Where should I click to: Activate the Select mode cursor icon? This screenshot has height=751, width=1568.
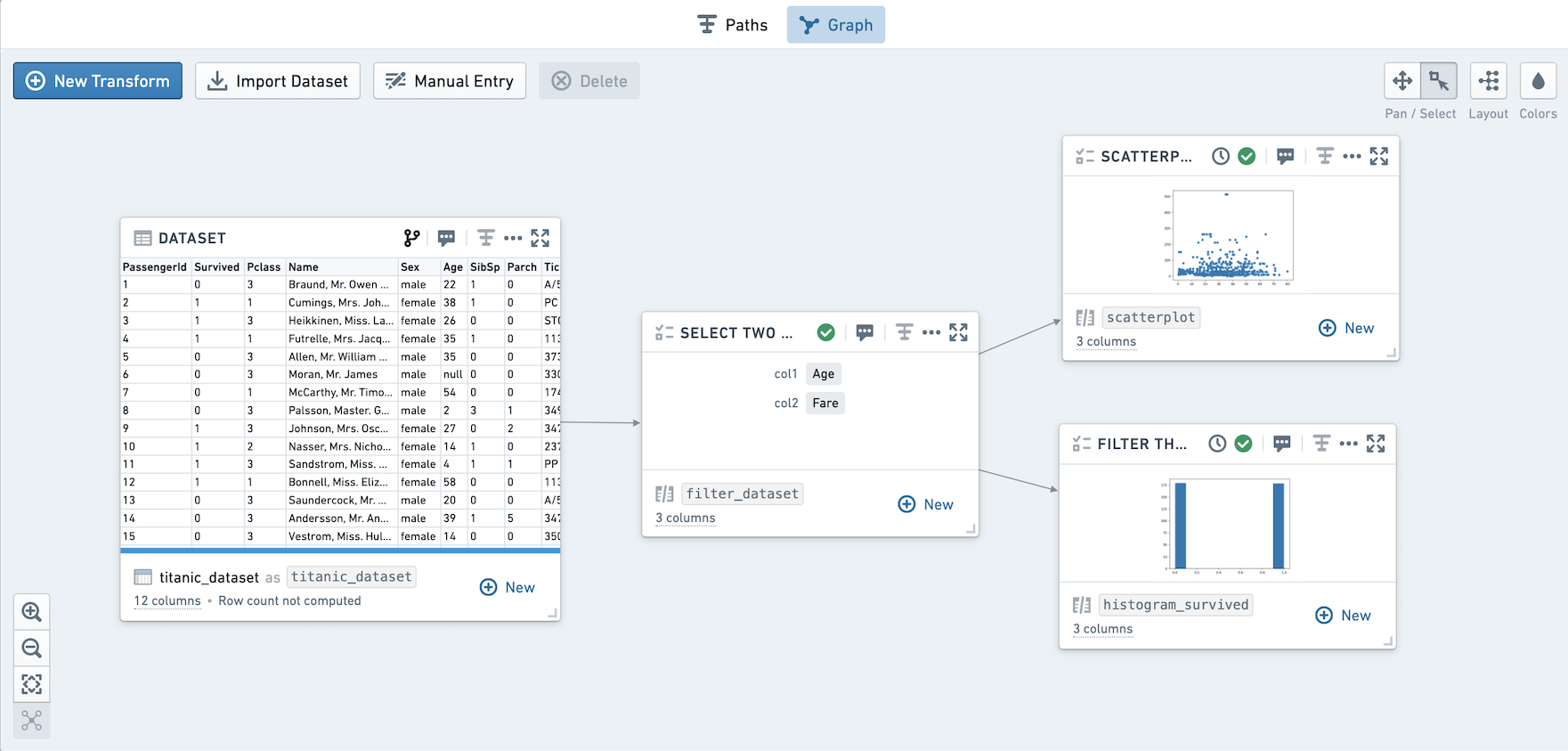1439,81
